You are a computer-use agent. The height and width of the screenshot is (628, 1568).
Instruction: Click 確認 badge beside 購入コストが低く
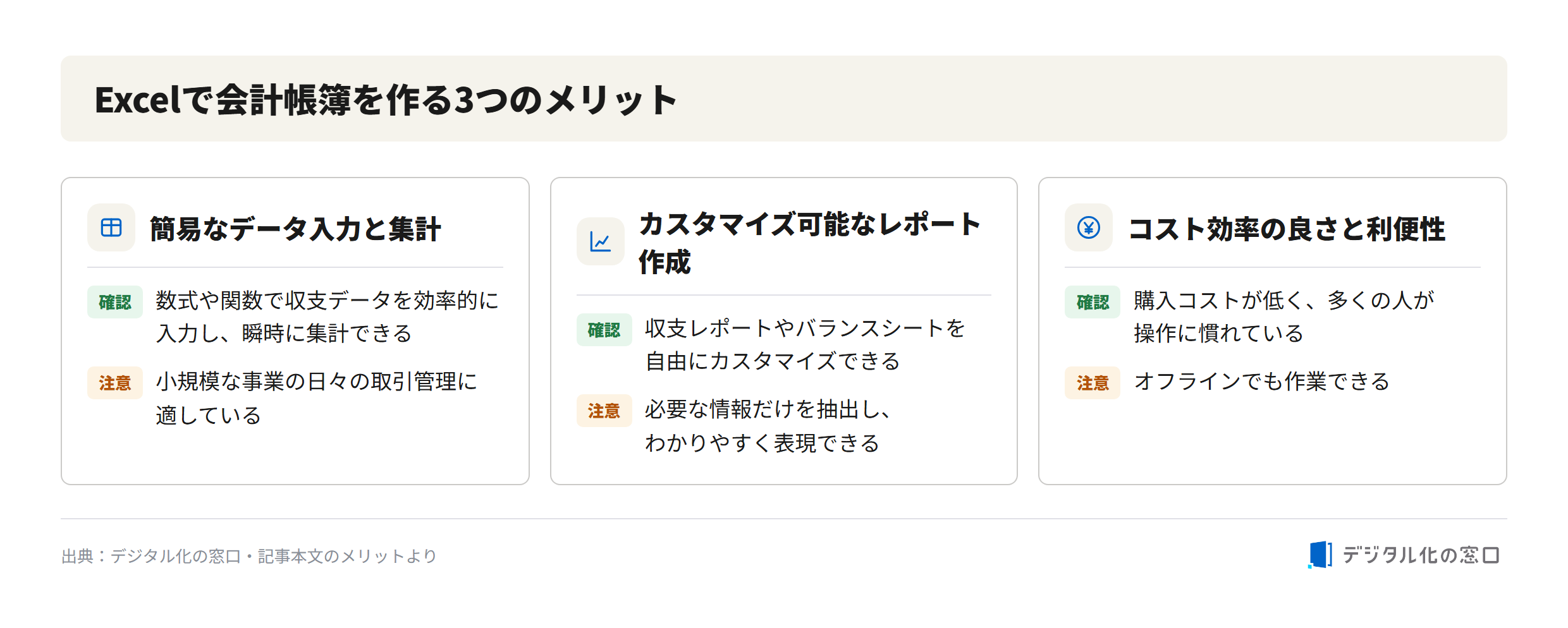tap(1093, 302)
